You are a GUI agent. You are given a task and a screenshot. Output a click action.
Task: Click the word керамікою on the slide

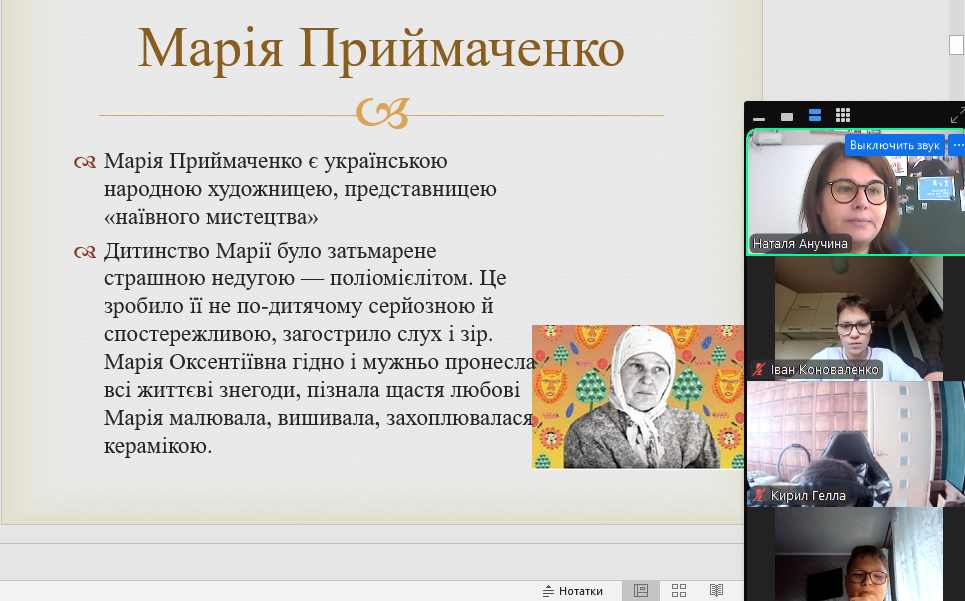coord(158,446)
